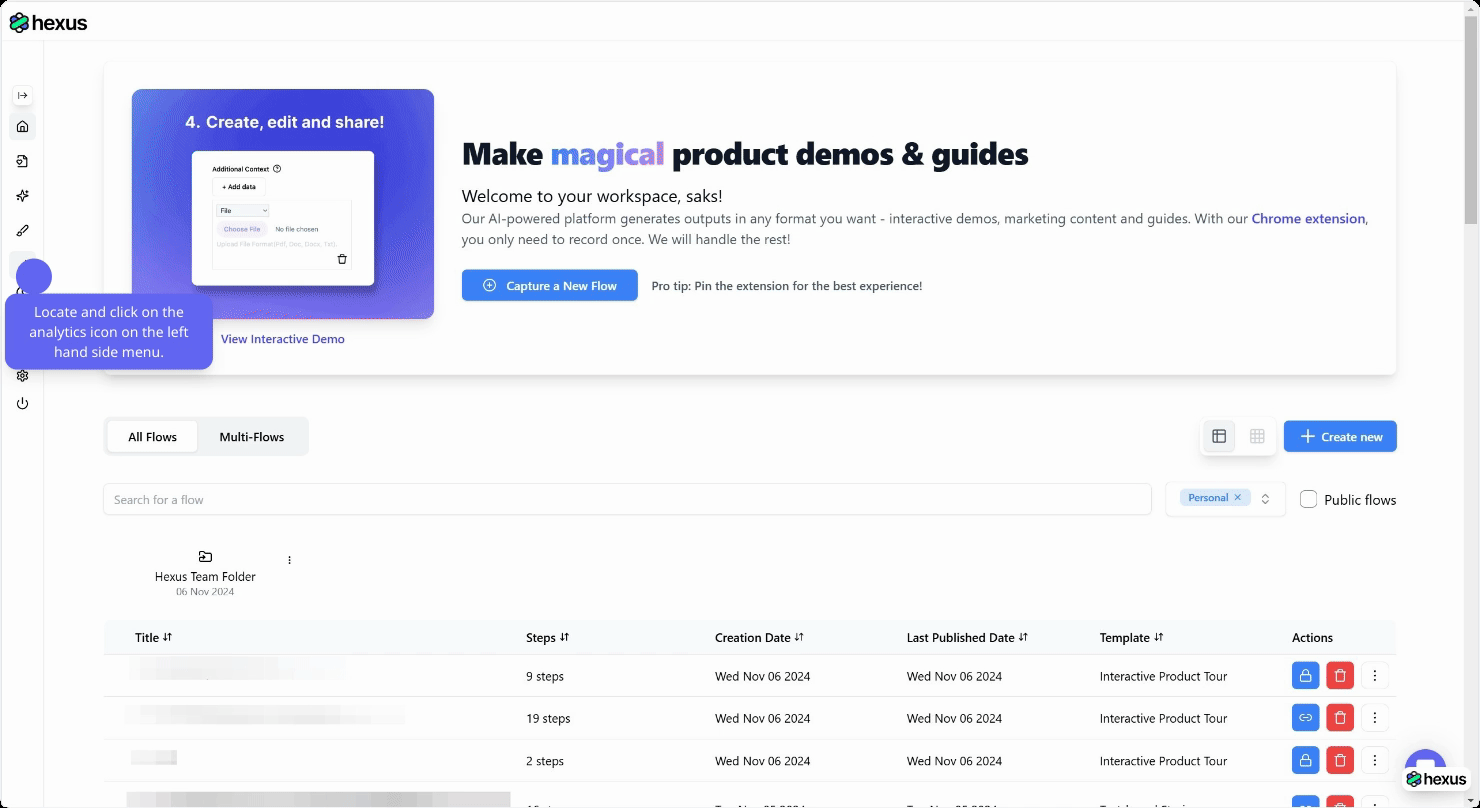Click the "06 Nov 2024" folder date
1480x808 pixels.
click(205, 592)
